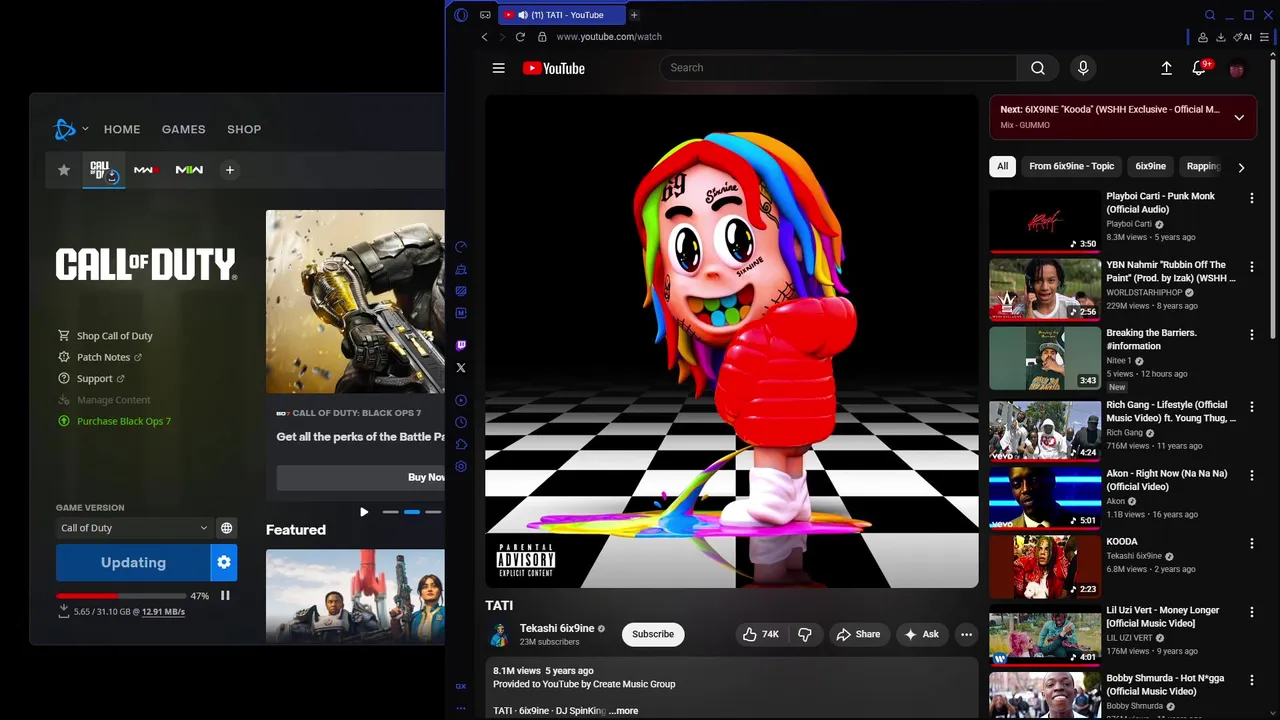The width and height of the screenshot is (1280, 720).
Task: Click the favorites star icon in Battle.net
Action: click(64, 170)
